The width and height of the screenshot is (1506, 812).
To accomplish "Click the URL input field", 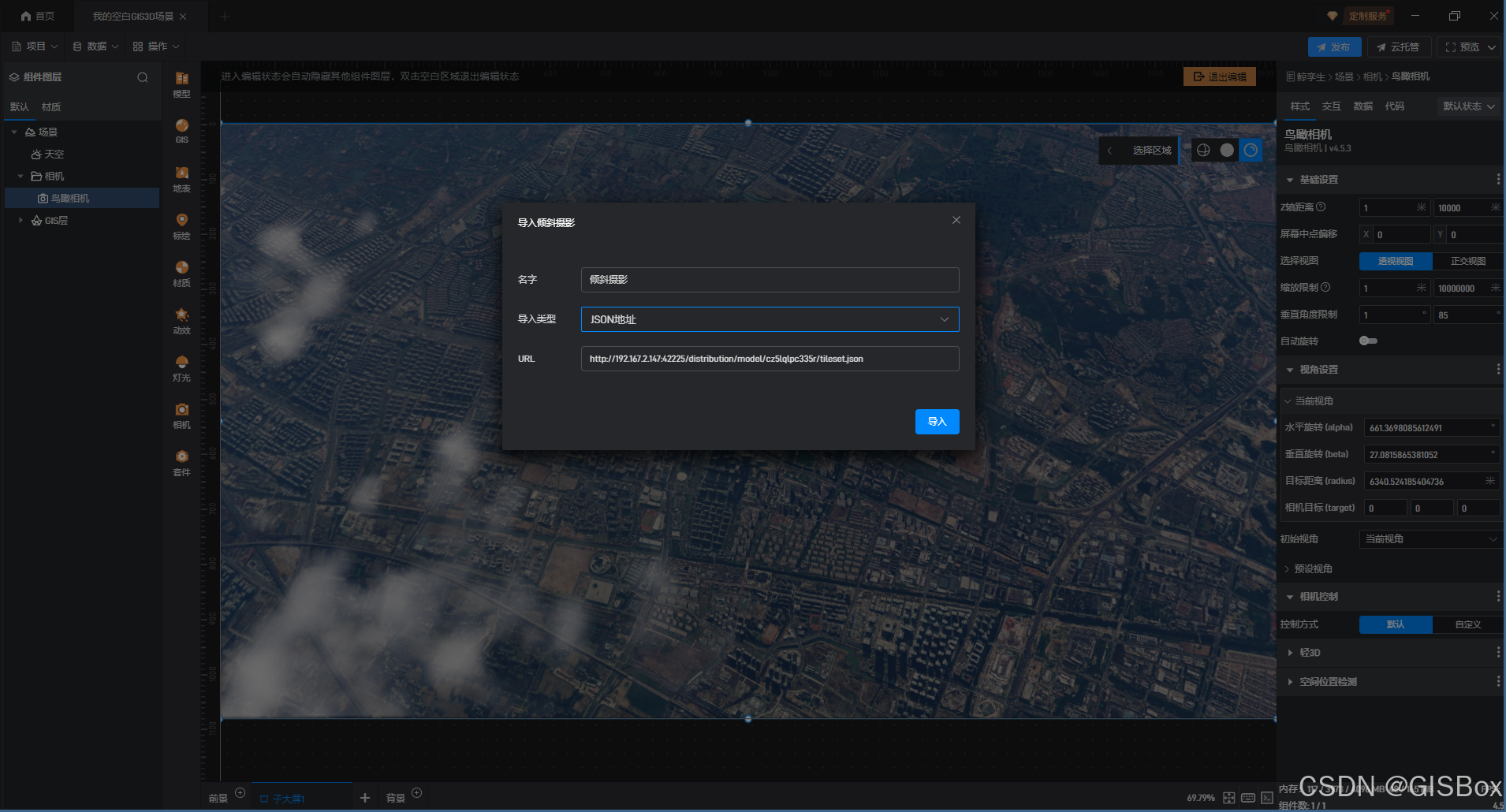I will click(x=770, y=359).
